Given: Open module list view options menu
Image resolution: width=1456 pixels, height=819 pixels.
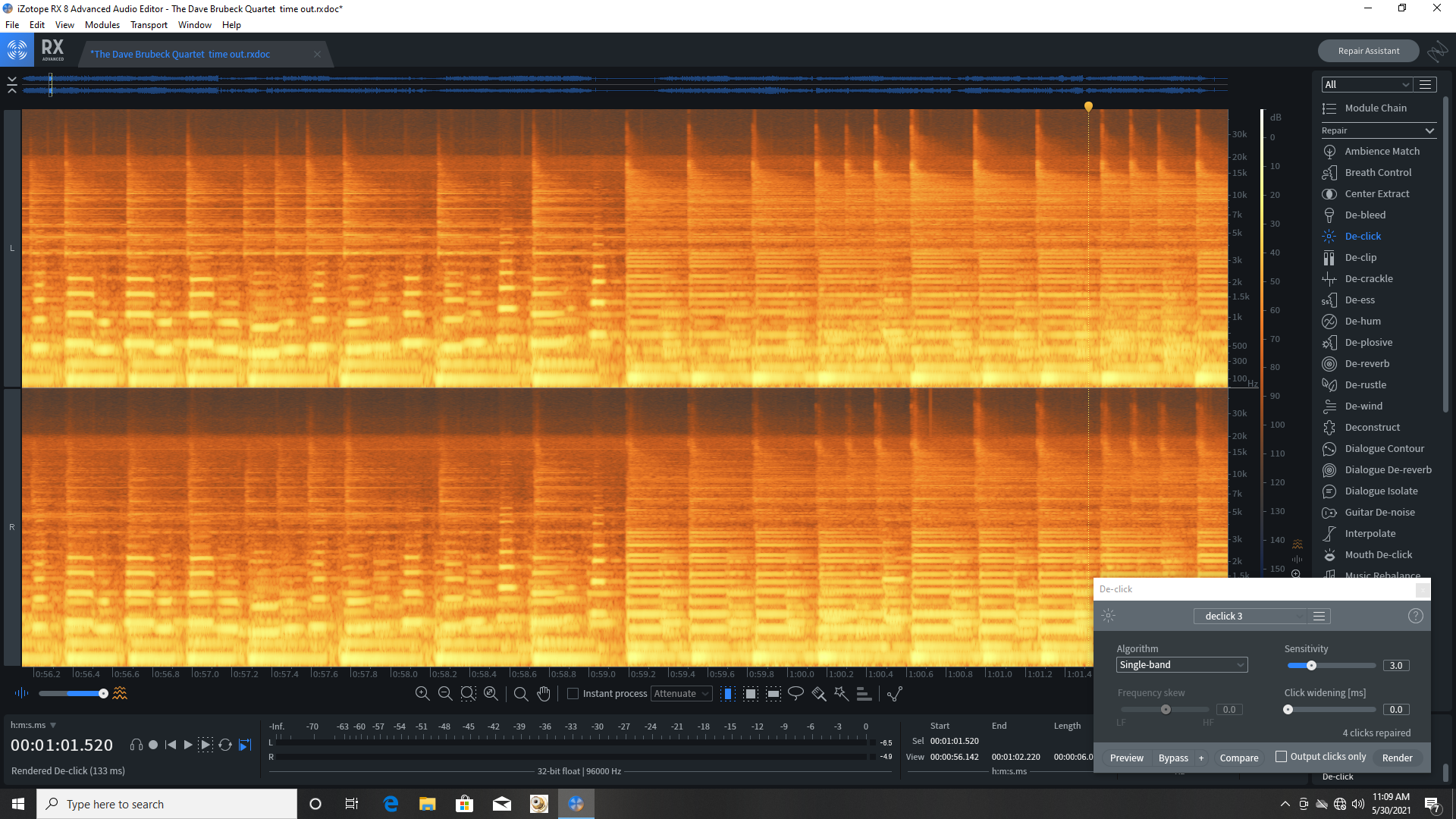Looking at the screenshot, I should [x=1425, y=84].
